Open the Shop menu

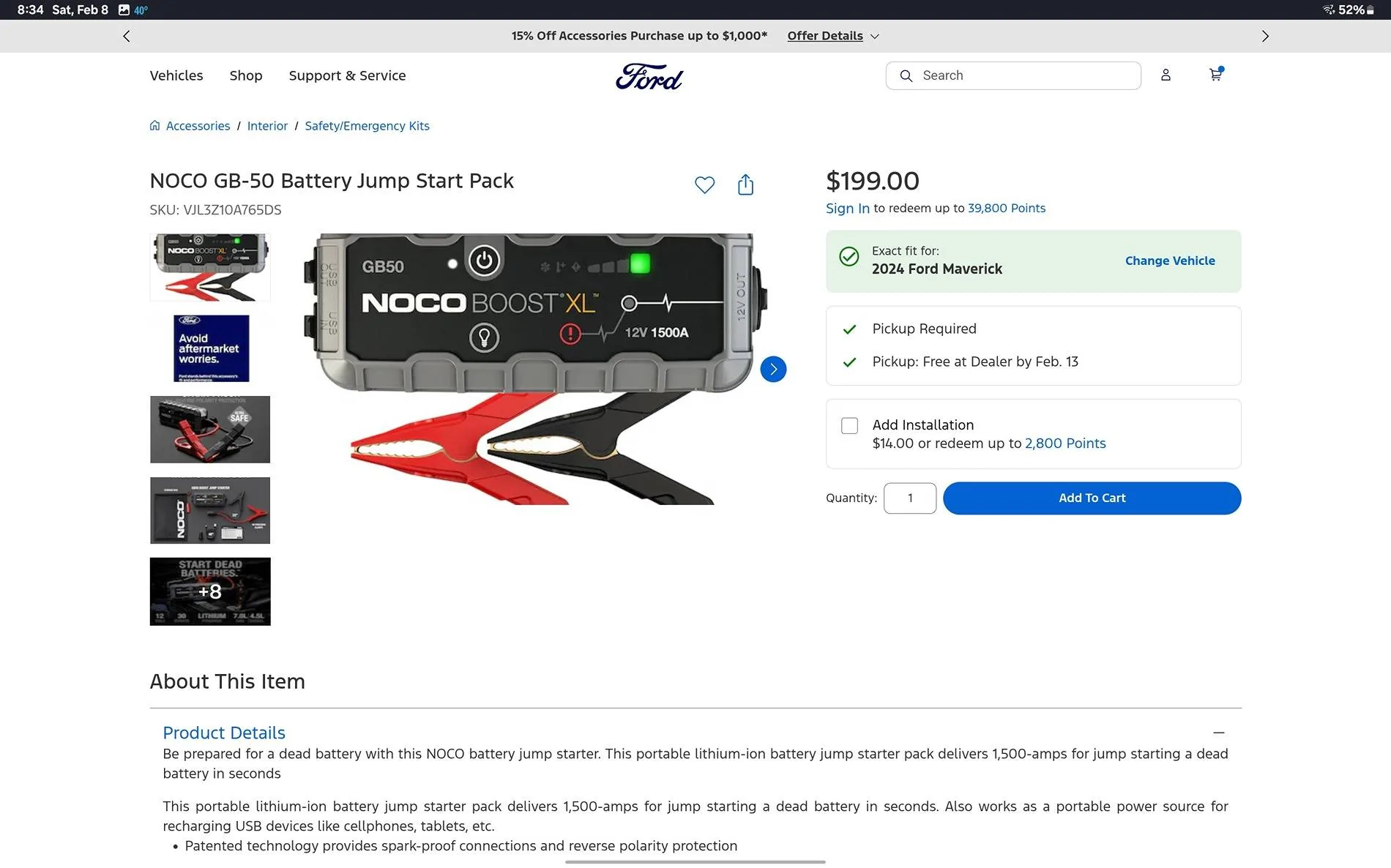pyautogui.click(x=246, y=75)
